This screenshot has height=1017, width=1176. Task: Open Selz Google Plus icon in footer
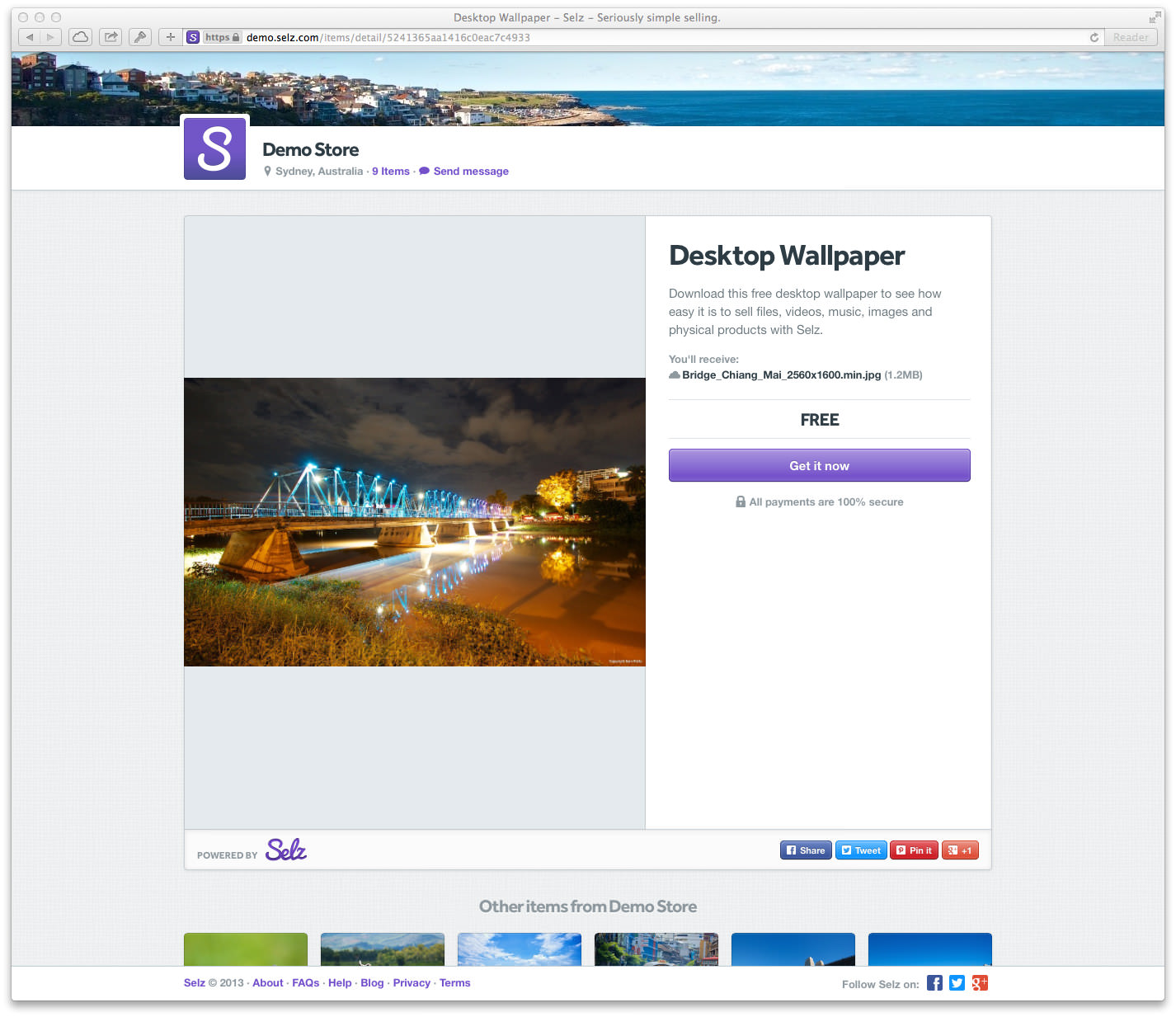coord(980,982)
